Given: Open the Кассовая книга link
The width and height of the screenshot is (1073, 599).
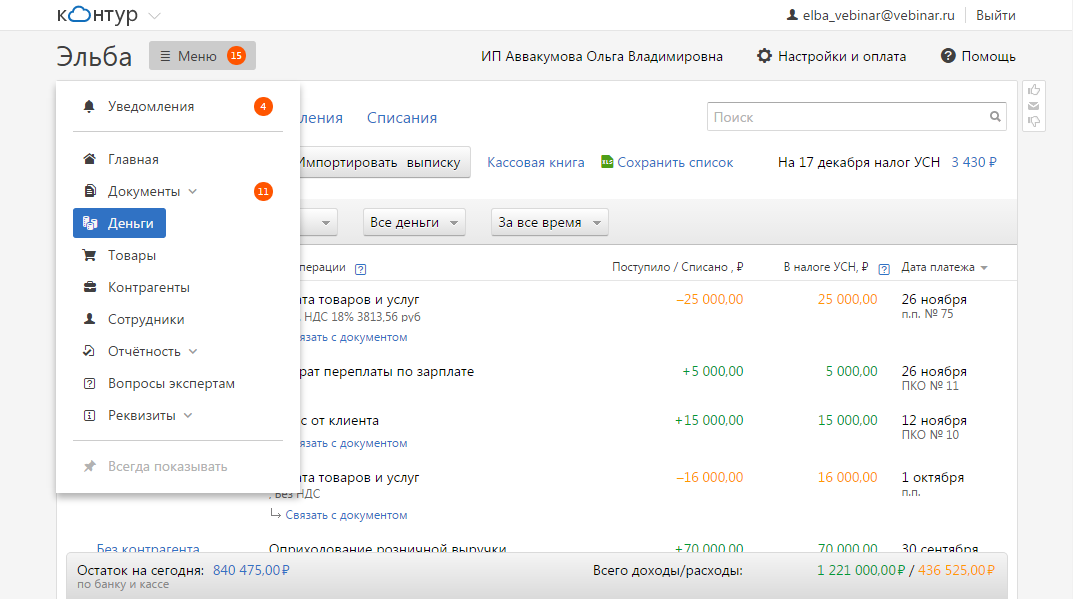Looking at the screenshot, I should [536, 162].
